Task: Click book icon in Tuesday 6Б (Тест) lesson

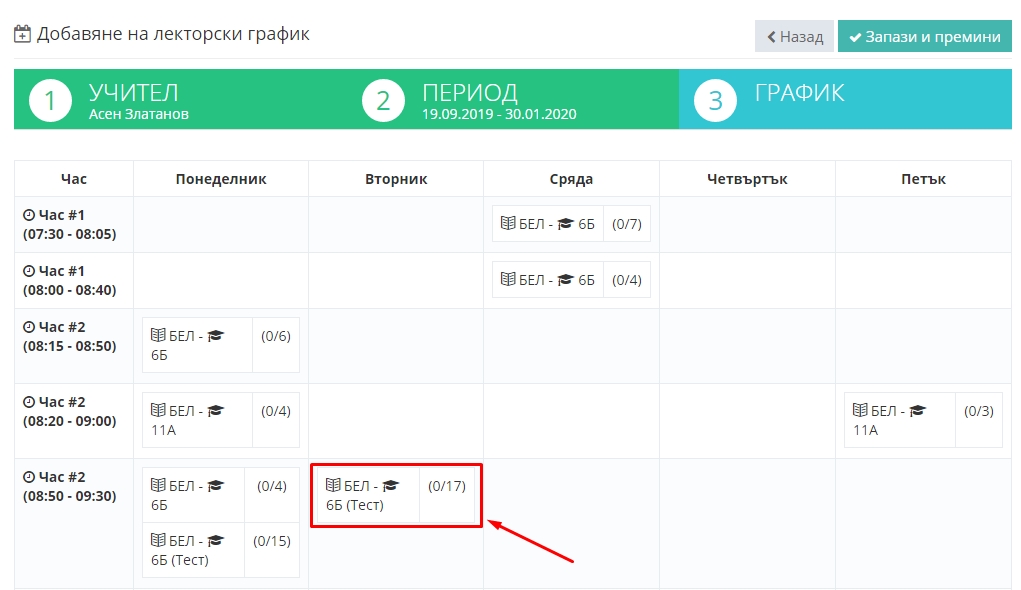Action: tap(333, 485)
